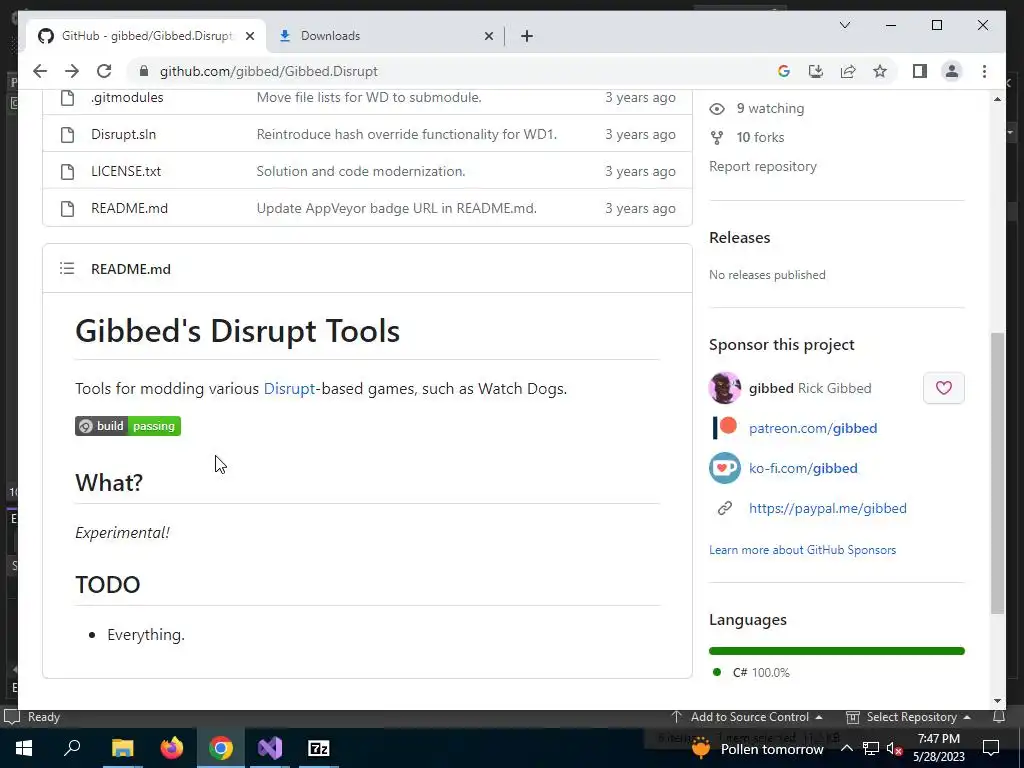The height and width of the screenshot is (768, 1024).
Task: Learn more about GitHub Sponsors
Action: [803, 550]
